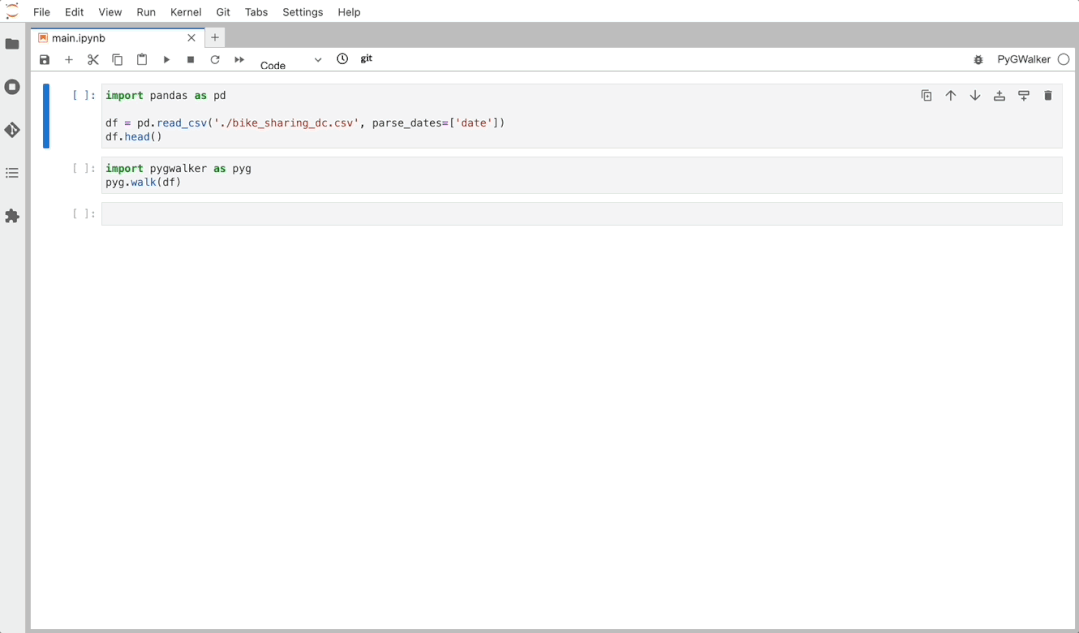Interrupt the kernel with stop button
The width and height of the screenshot is (1079, 633).
click(190, 59)
